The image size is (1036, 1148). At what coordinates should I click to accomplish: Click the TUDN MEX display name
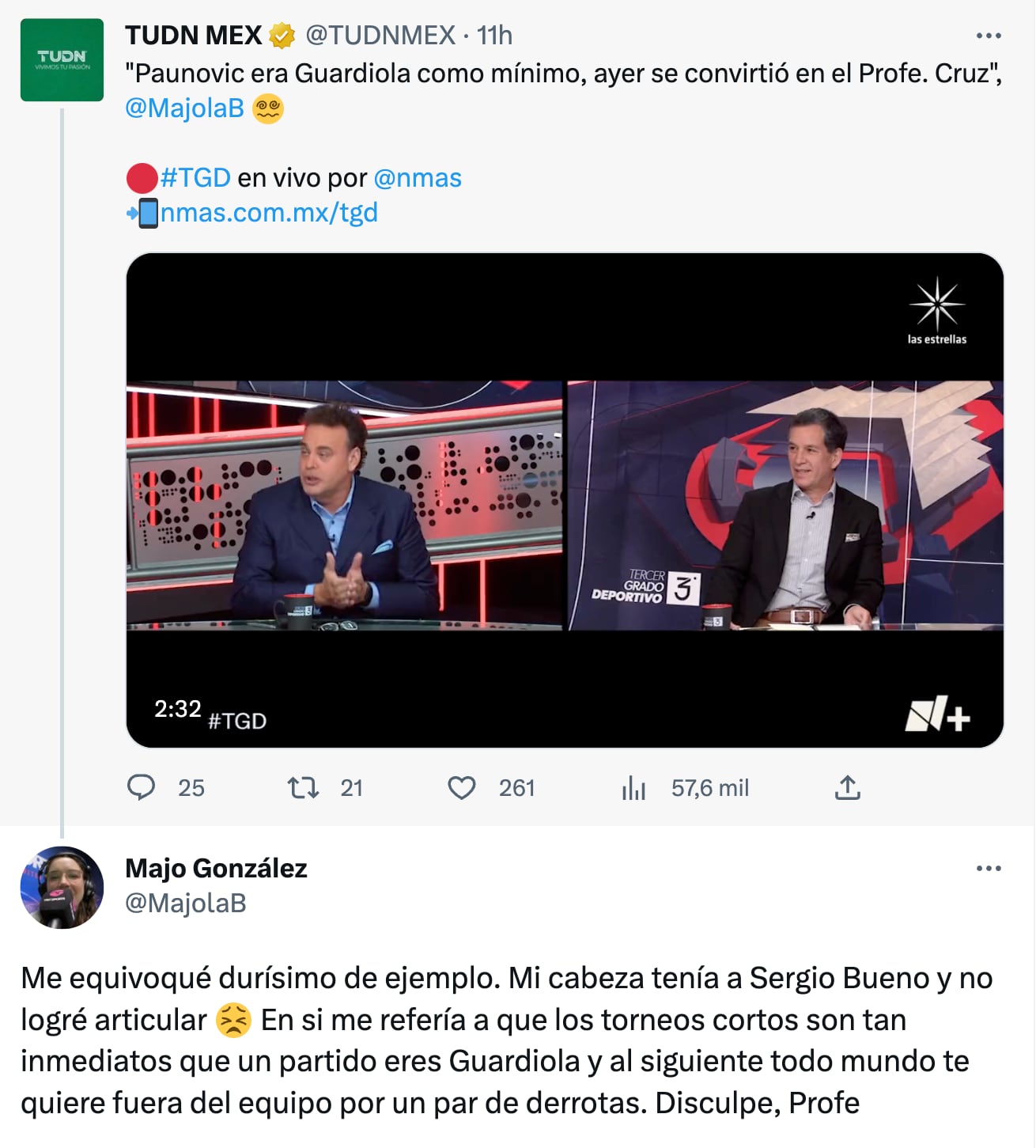(x=193, y=36)
